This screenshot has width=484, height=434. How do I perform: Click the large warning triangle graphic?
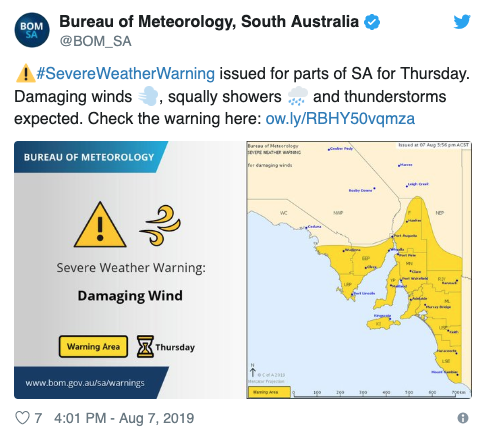100,225
